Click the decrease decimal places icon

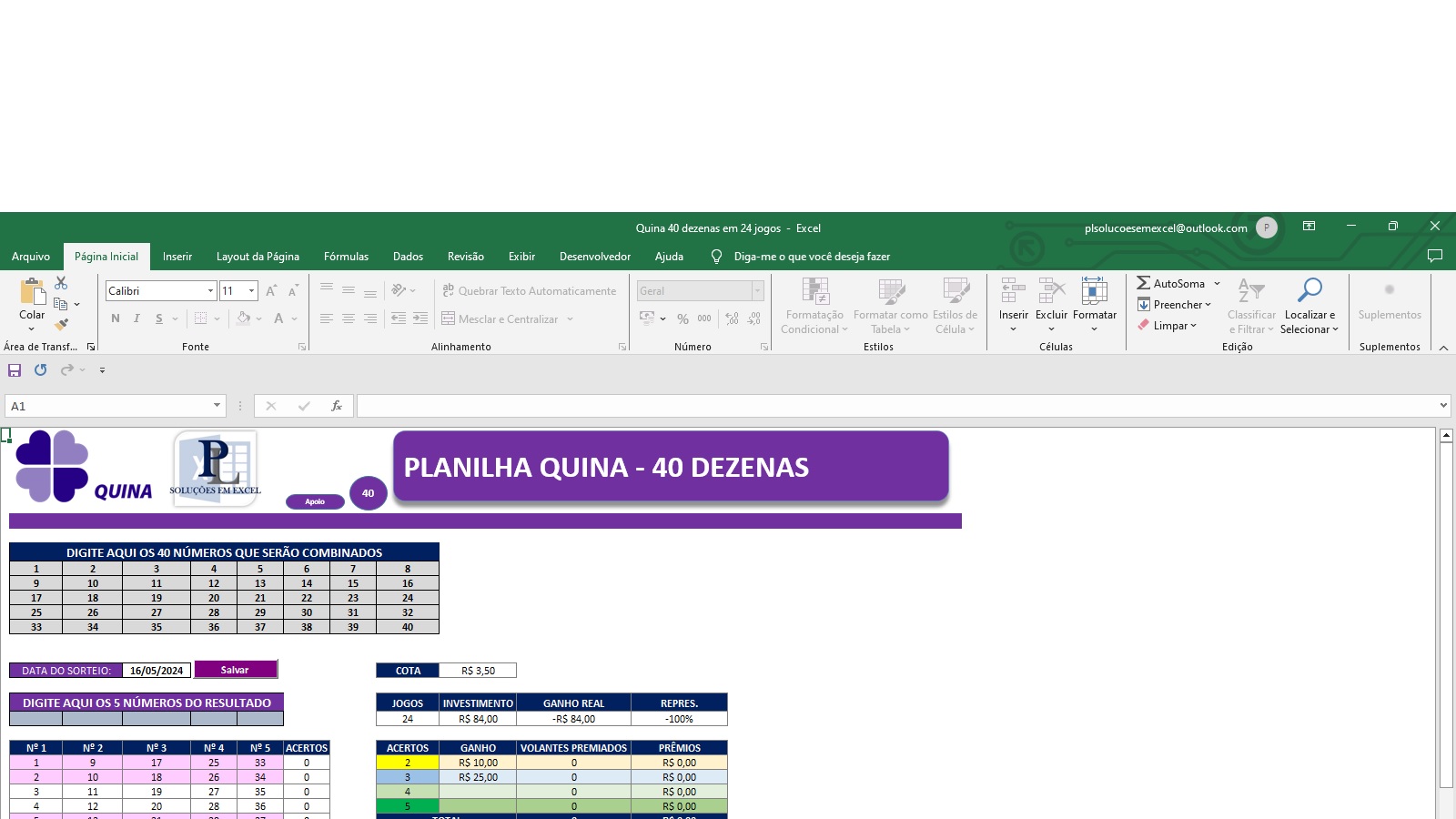[x=754, y=318]
